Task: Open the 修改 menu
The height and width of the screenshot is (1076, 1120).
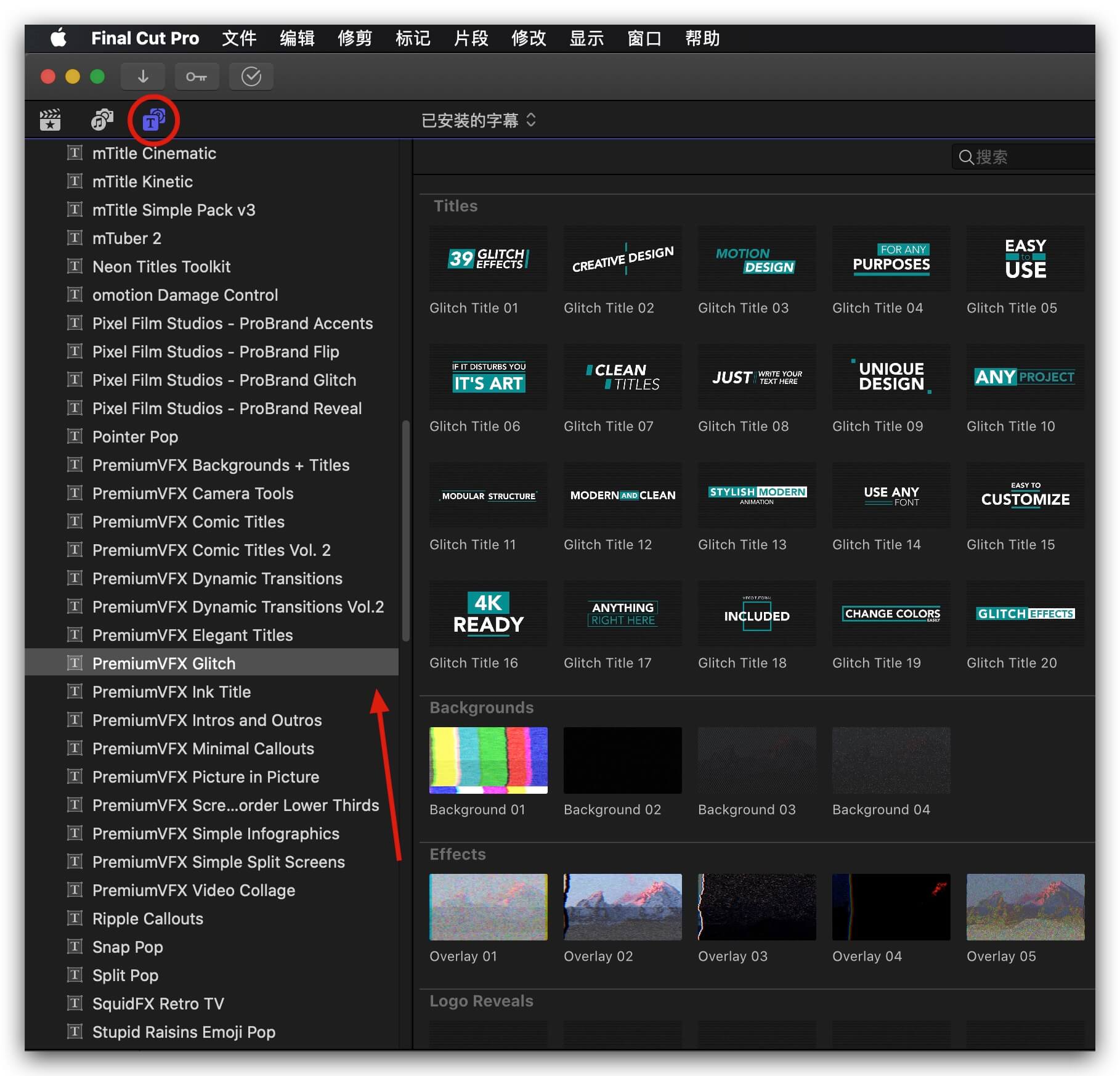Action: (x=529, y=38)
